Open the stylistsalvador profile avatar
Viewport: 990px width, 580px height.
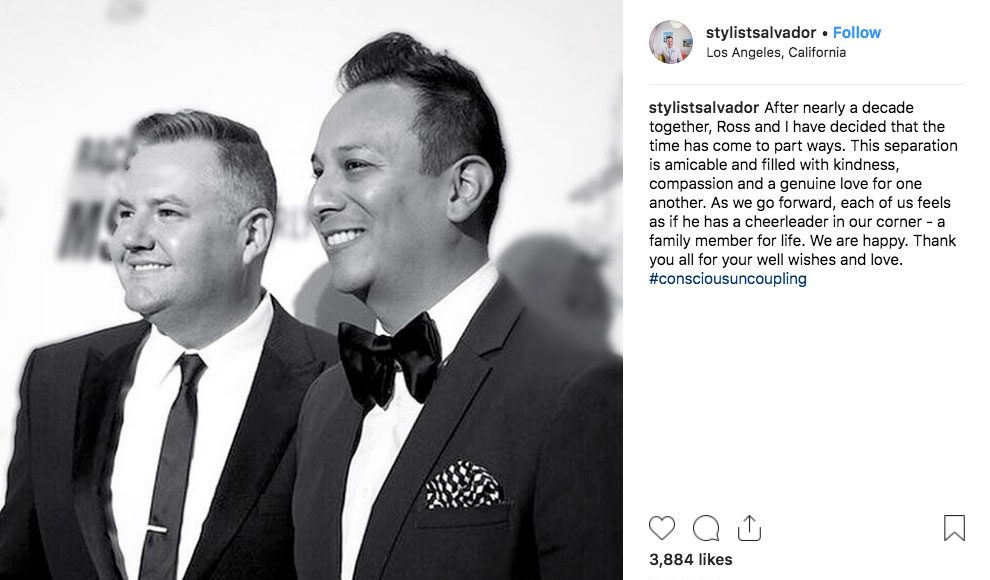tap(671, 42)
